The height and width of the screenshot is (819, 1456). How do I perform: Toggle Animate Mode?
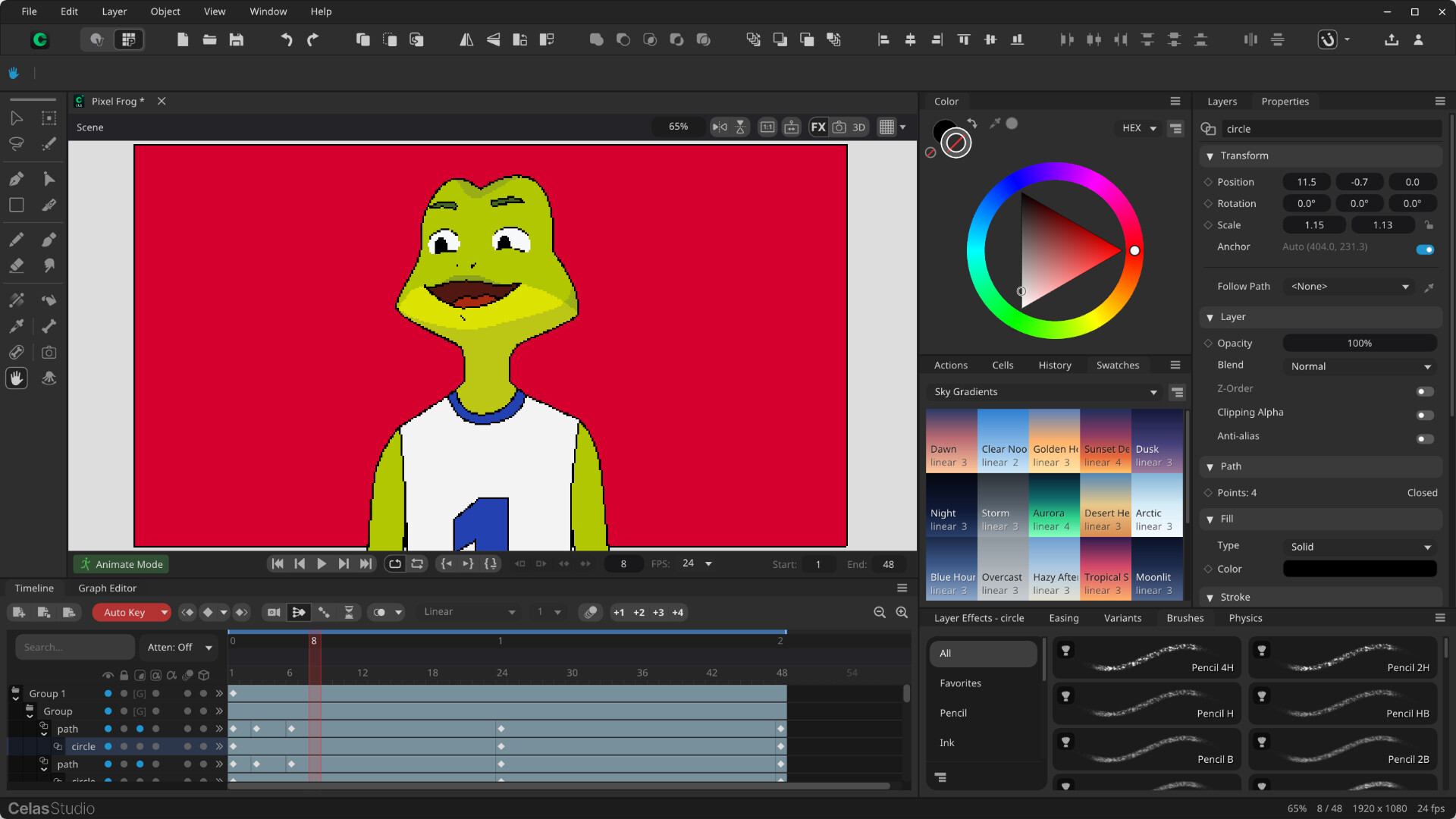[x=121, y=564]
